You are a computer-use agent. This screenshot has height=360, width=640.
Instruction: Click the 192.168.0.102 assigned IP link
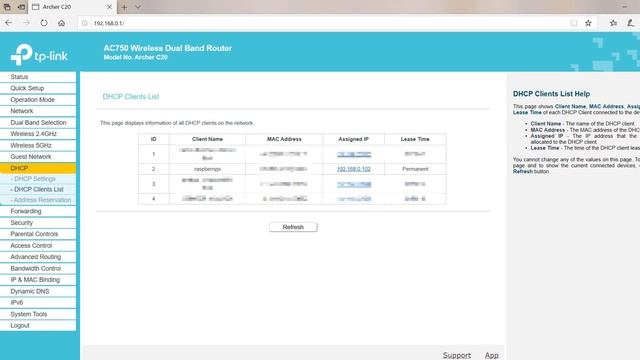tap(353, 169)
